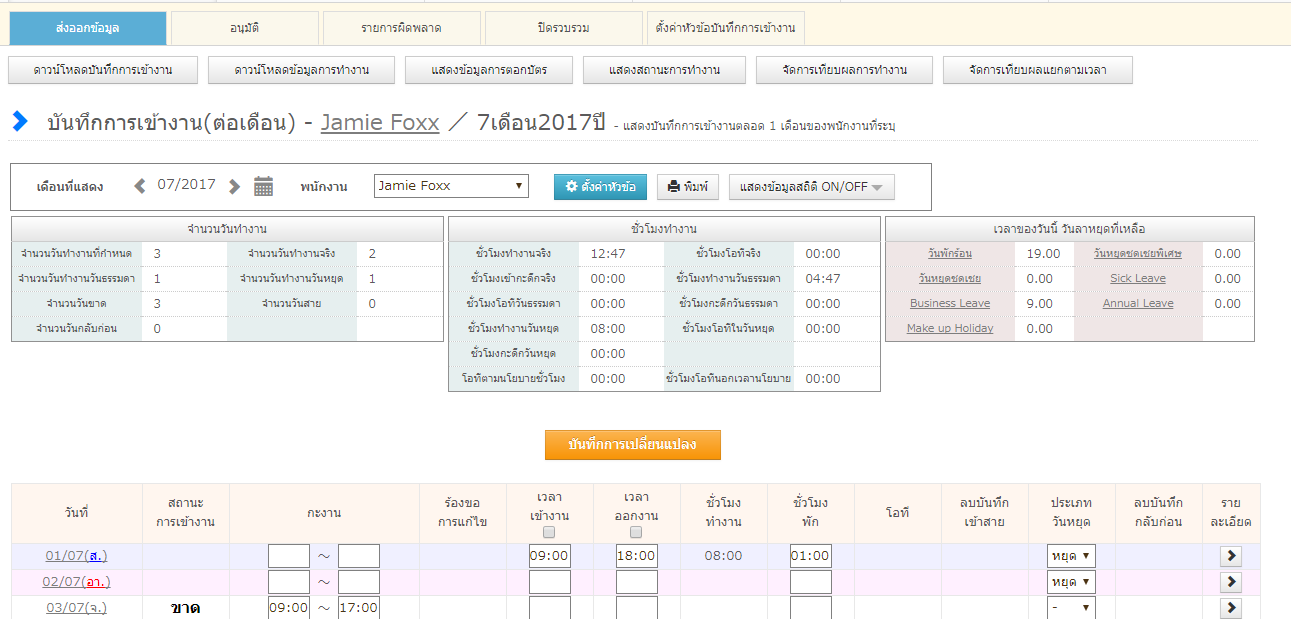Open details arrow for 02/07 row
Image resolution: width=1291 pixels, height=619 pixels.
[x=1230, y=582]
